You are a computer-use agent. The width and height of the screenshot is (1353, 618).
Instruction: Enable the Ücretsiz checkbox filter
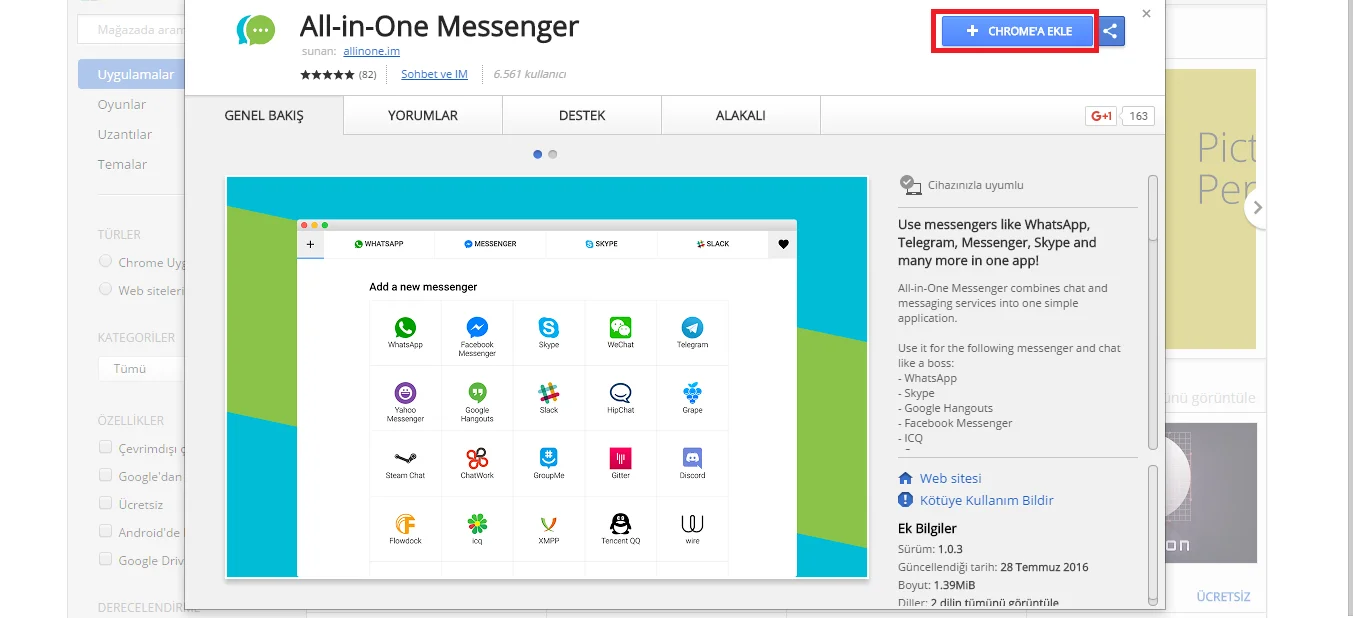(x=106, y=504)
